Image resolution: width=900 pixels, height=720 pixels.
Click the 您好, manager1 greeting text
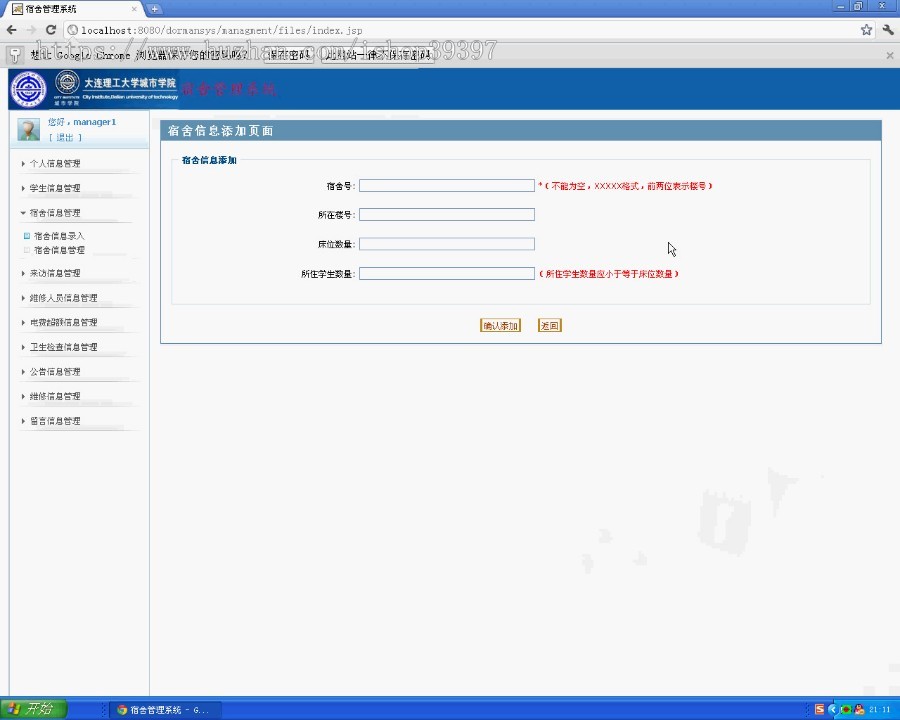coord(82,122)
